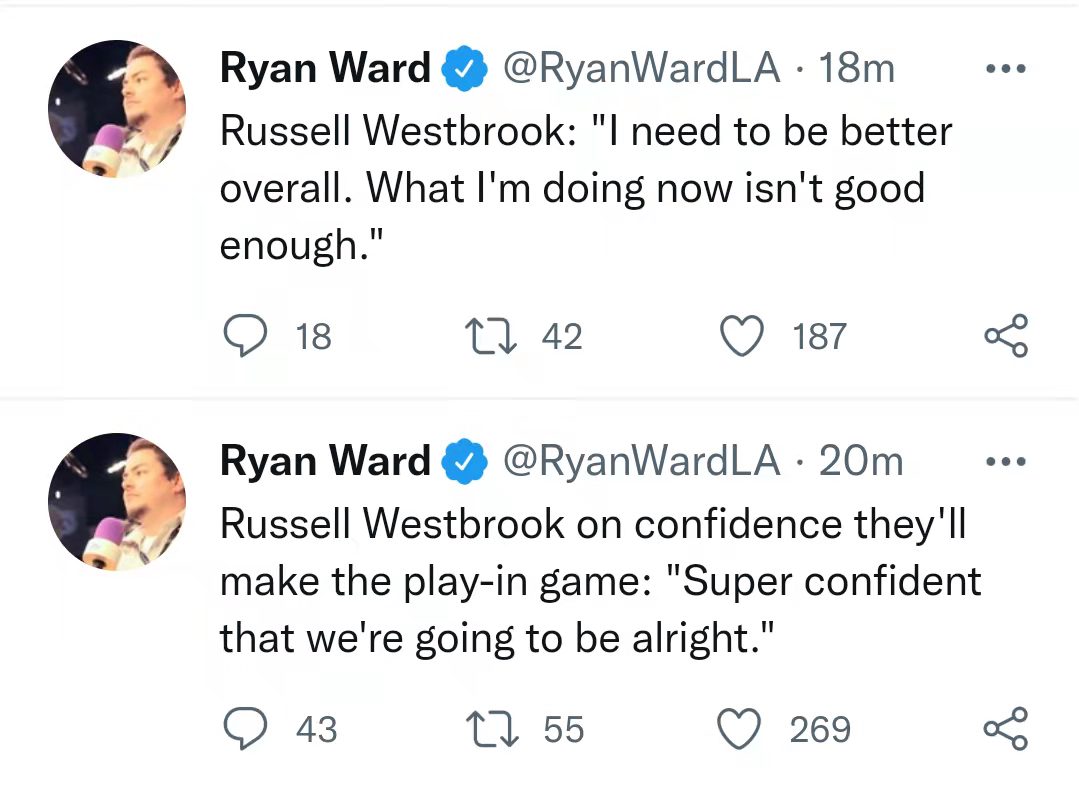Open the "Super confident" tweet text
Image resolution: width=1079 pixels, height=788 pixels.
click(600, 581)
